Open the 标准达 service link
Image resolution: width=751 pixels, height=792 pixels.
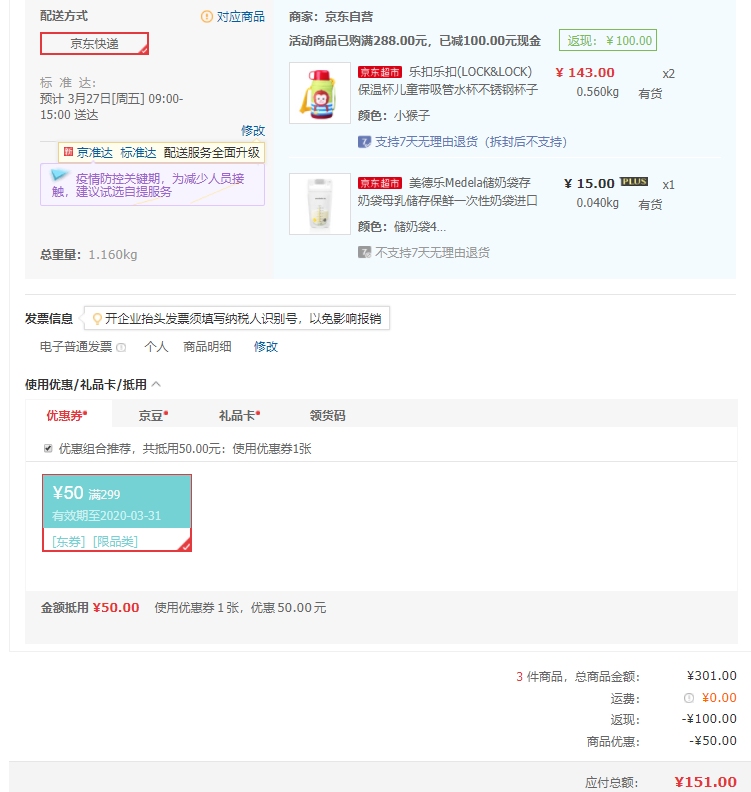138,153
